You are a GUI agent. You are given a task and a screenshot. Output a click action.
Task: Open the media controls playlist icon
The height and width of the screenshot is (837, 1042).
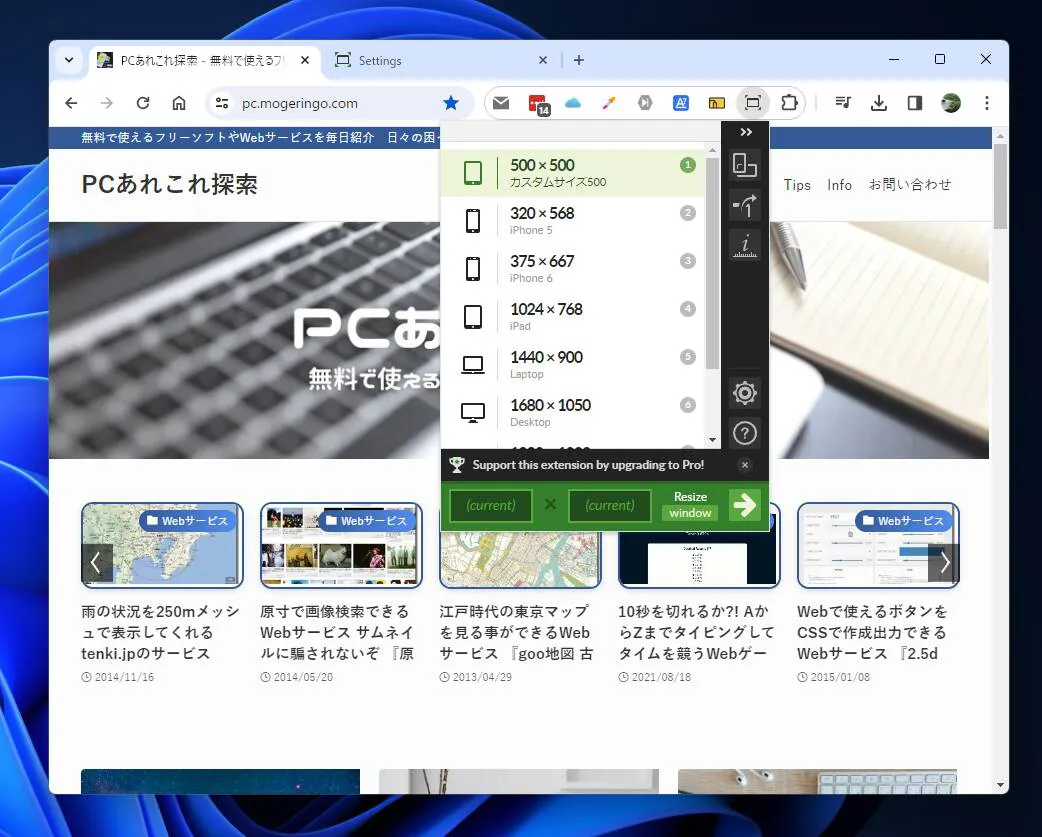843,103
